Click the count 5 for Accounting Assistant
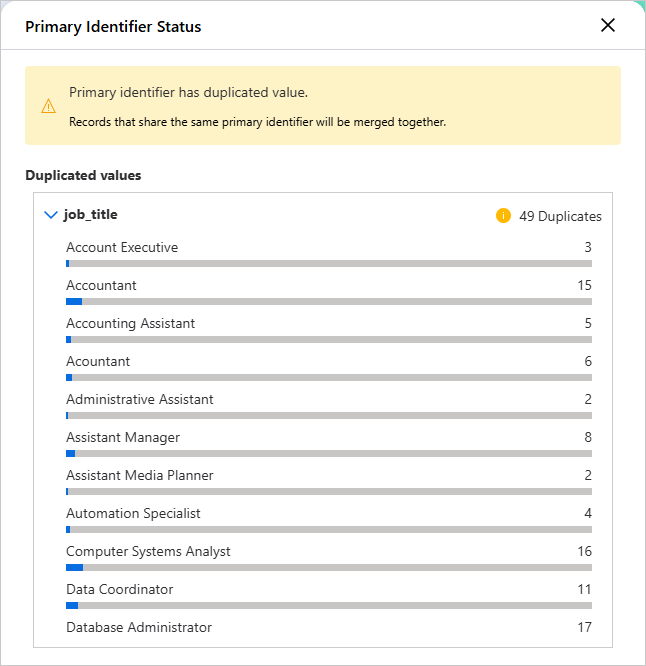Screen dimensions: 646x666 (x=588, y=324)
